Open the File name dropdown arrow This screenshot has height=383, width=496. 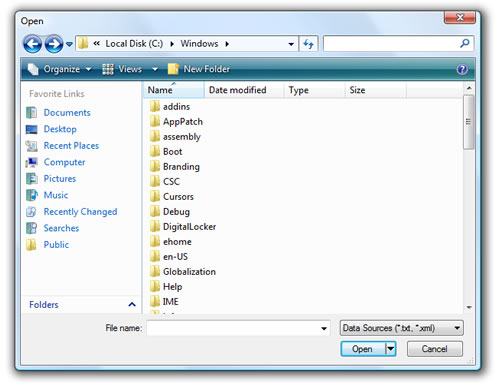[x=324, y=328]
